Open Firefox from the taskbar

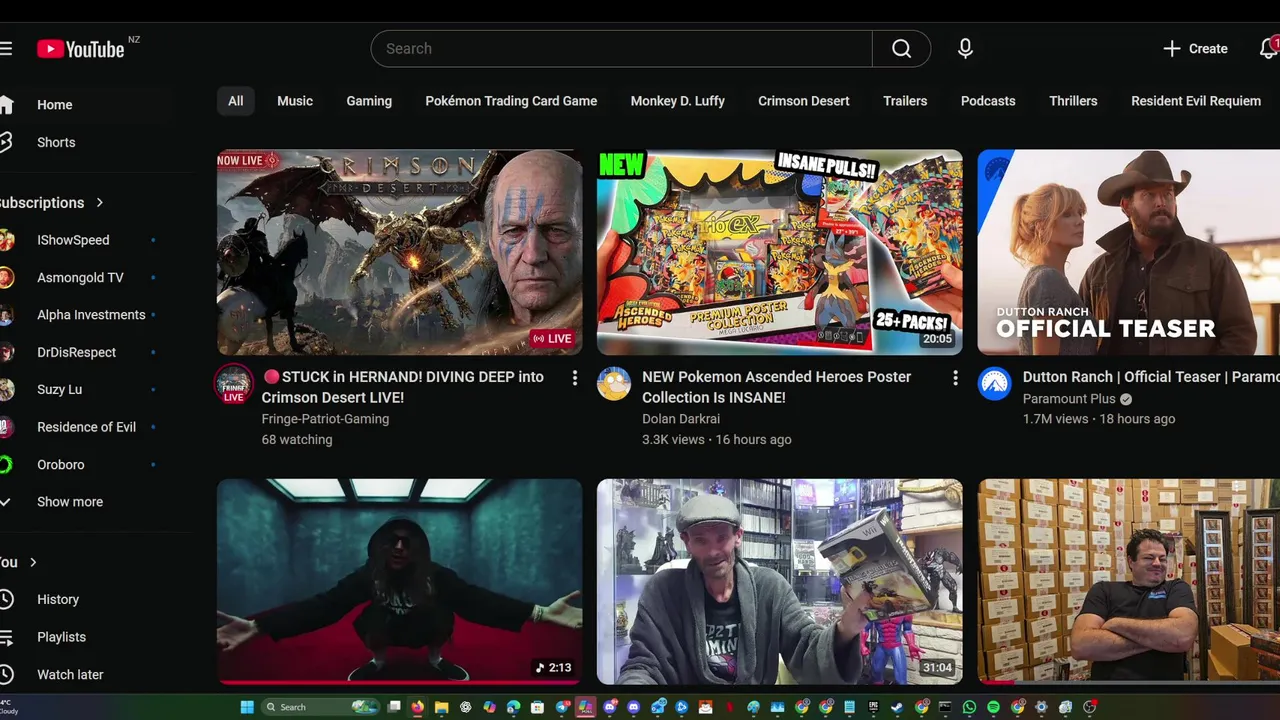[x=417, y=707]
